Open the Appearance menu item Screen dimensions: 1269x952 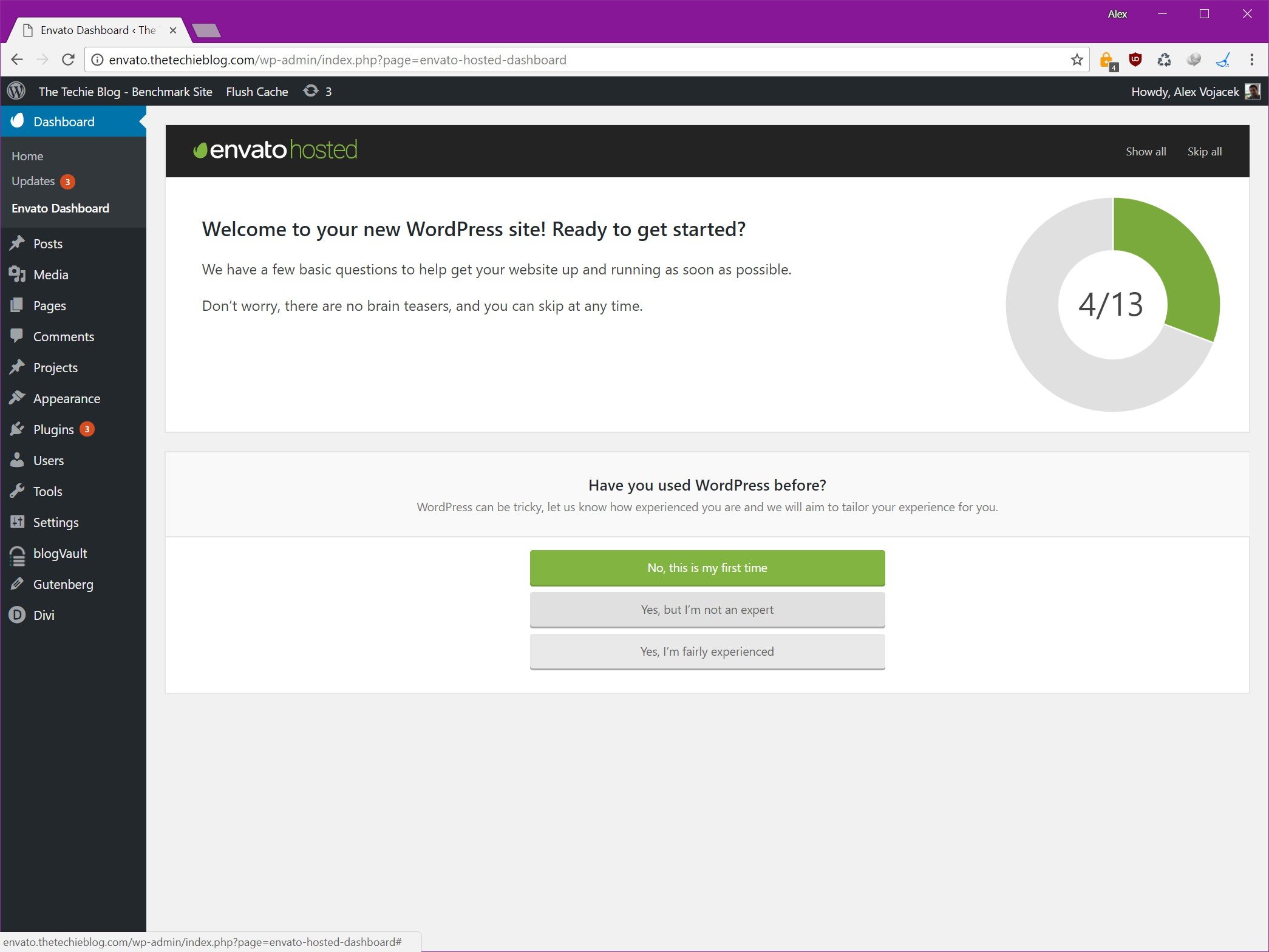[66, 399]
